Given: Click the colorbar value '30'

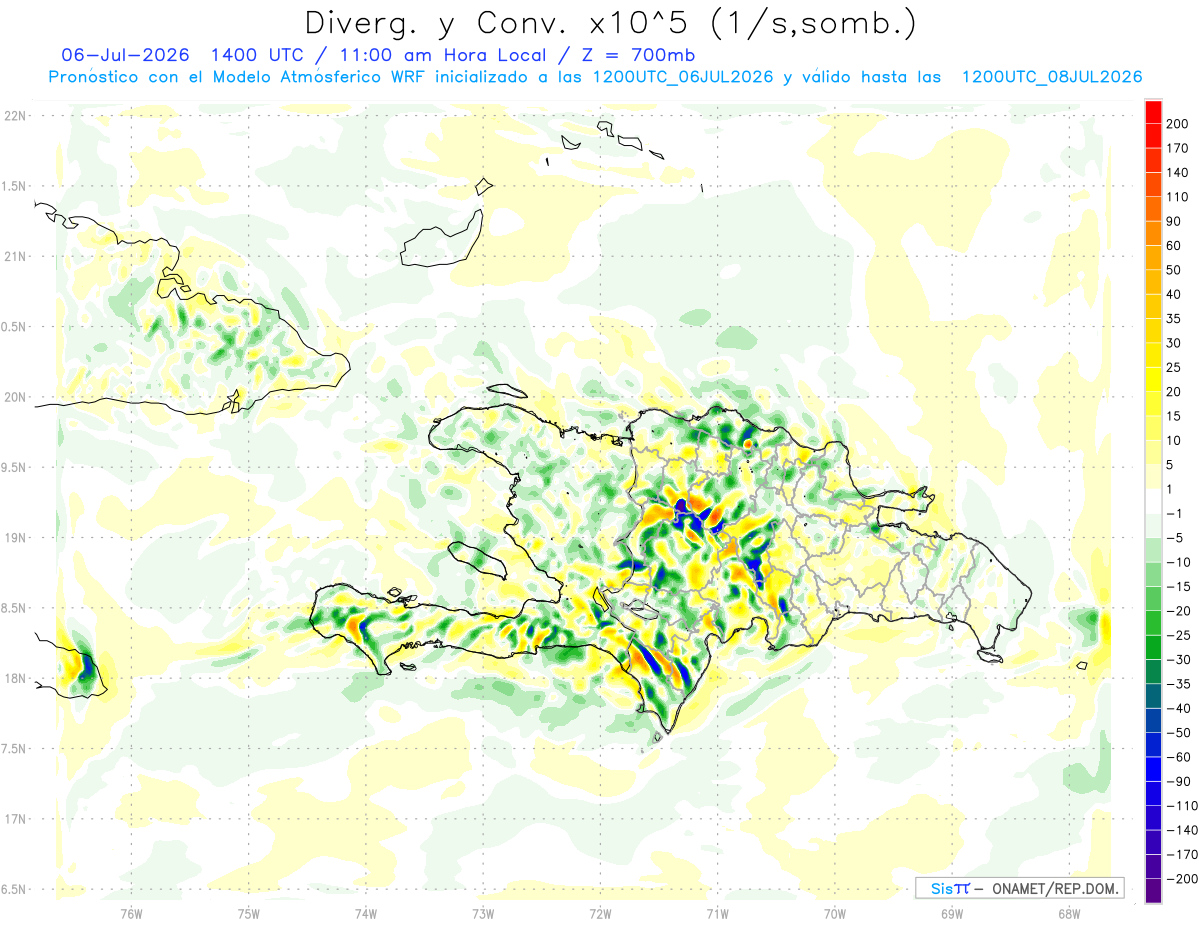Looking at the screenshot, I should pyautogui.click(x=1174, y=343).
